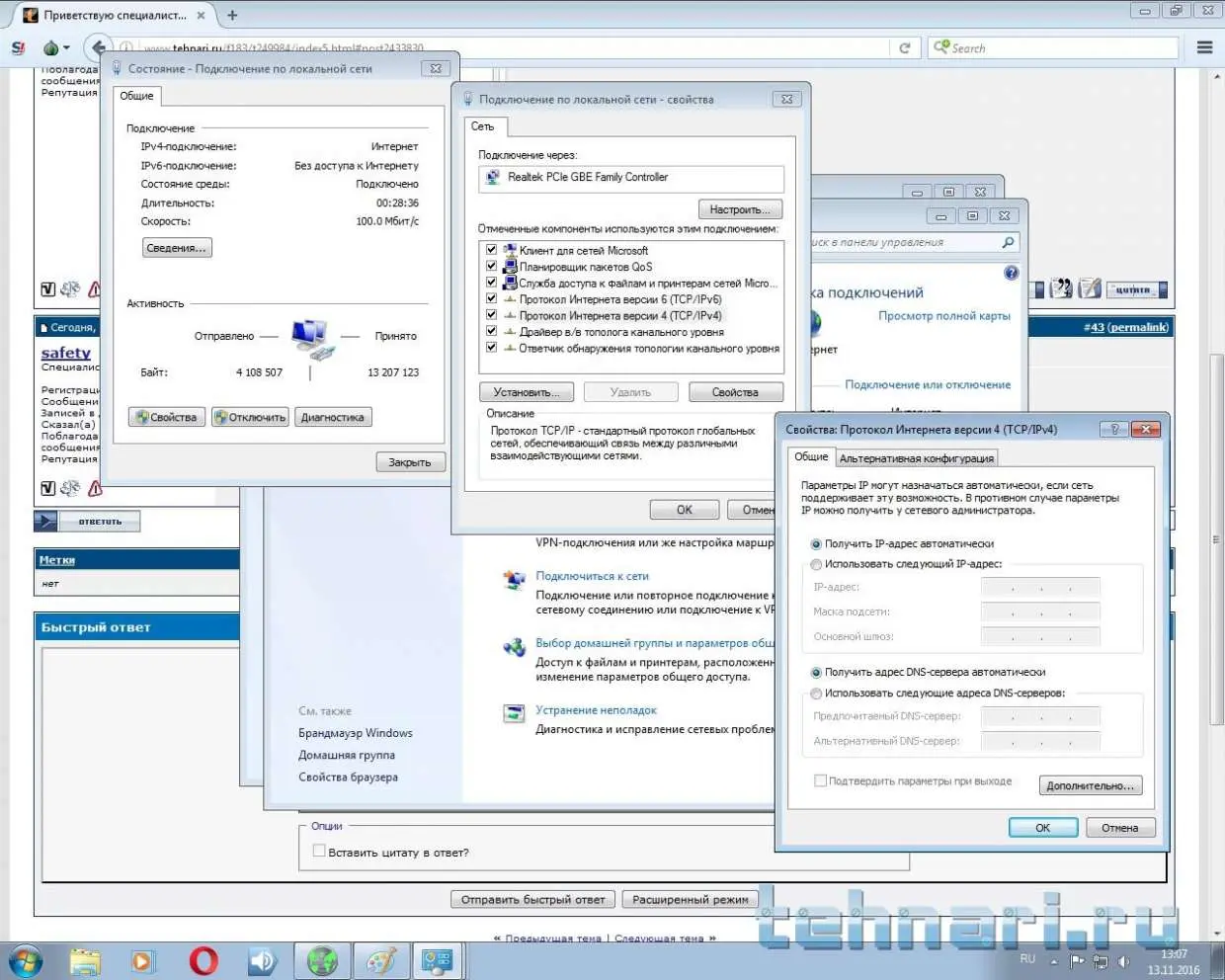Open the 'Устранение неполадок' link
The height and width of the screenshot is (980, 1225).
click(x=596, y=710)
